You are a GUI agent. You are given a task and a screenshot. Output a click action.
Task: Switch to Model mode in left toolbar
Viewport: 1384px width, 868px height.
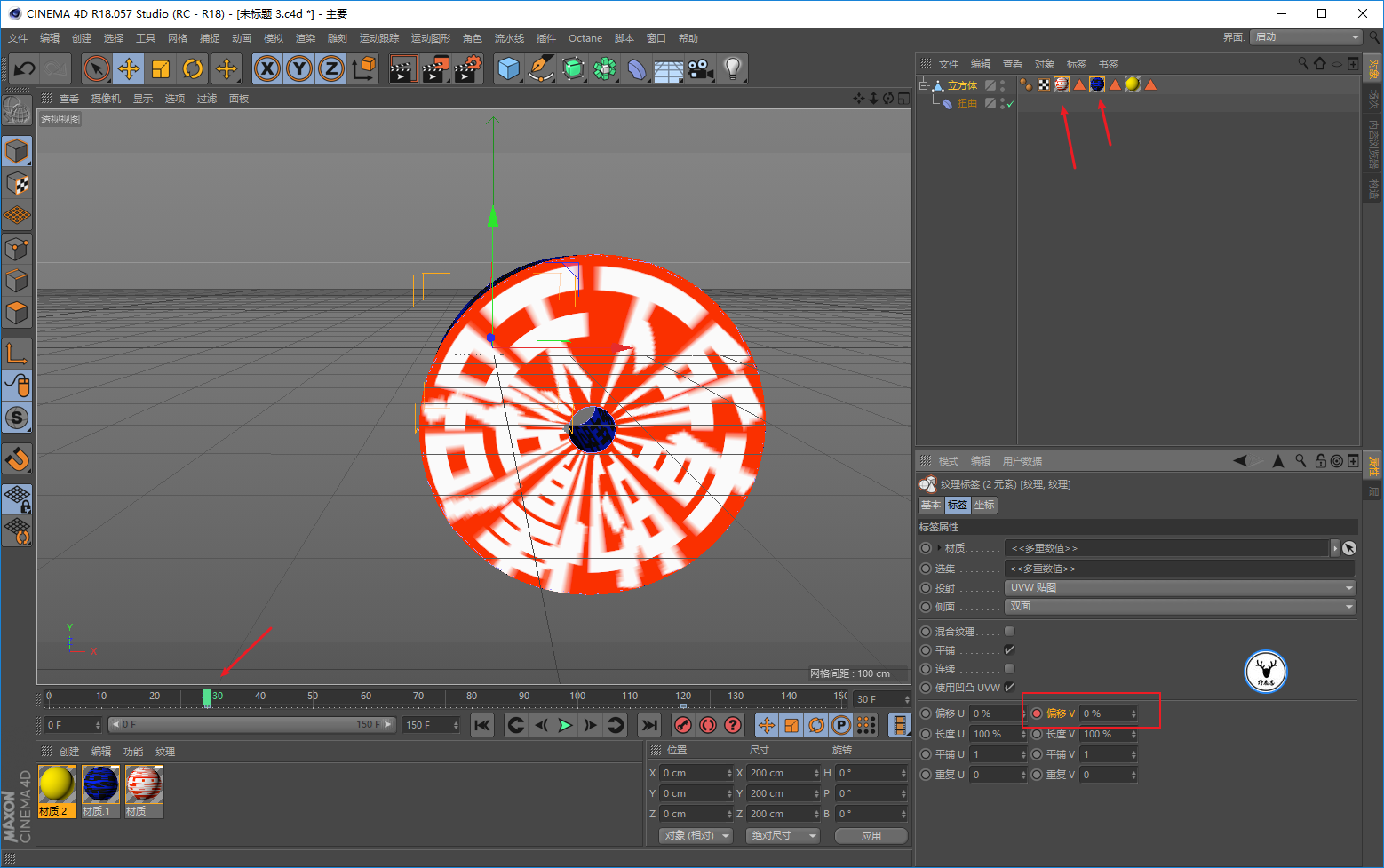point(17,151)
